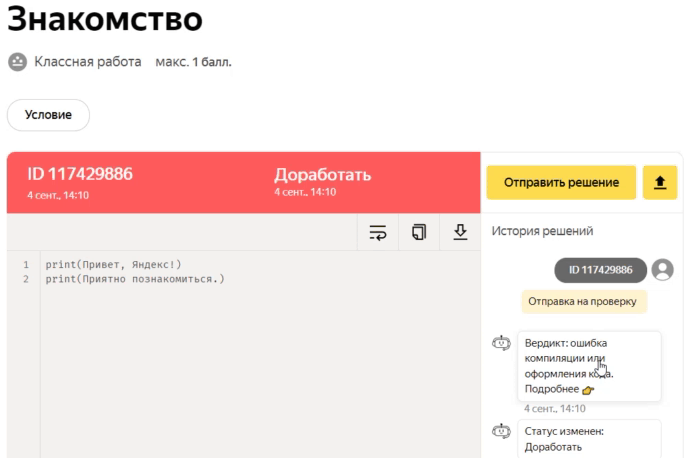700x458 pixels.
Task: Click the yellow upload file icon button
Action: tap(659, 183)
